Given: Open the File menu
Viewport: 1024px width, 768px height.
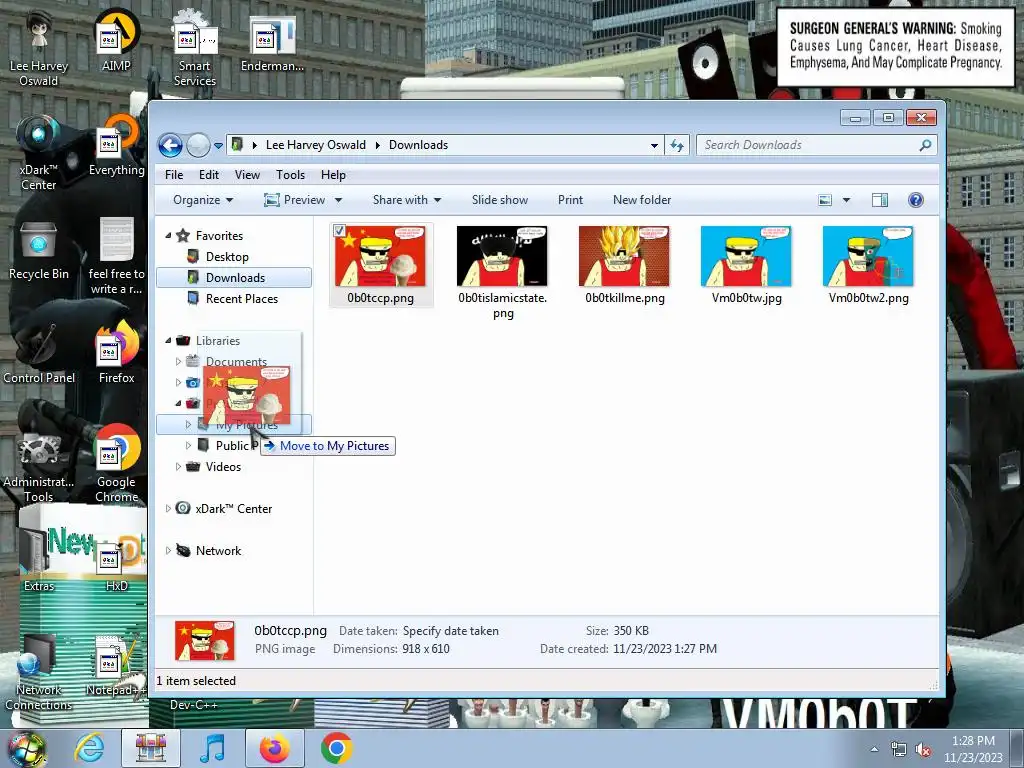Looking at the screenshot, I should point(174,175).
